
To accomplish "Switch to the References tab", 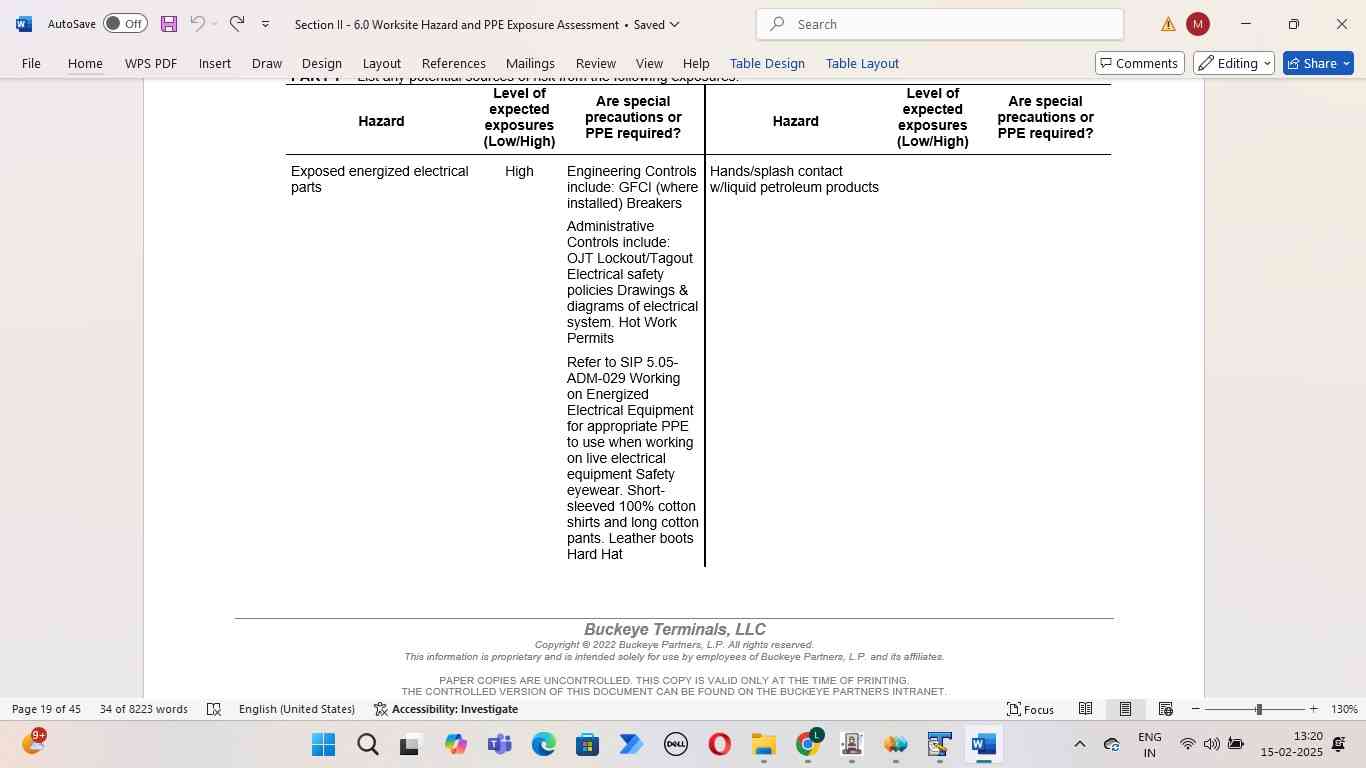I will tap(453, 63).
